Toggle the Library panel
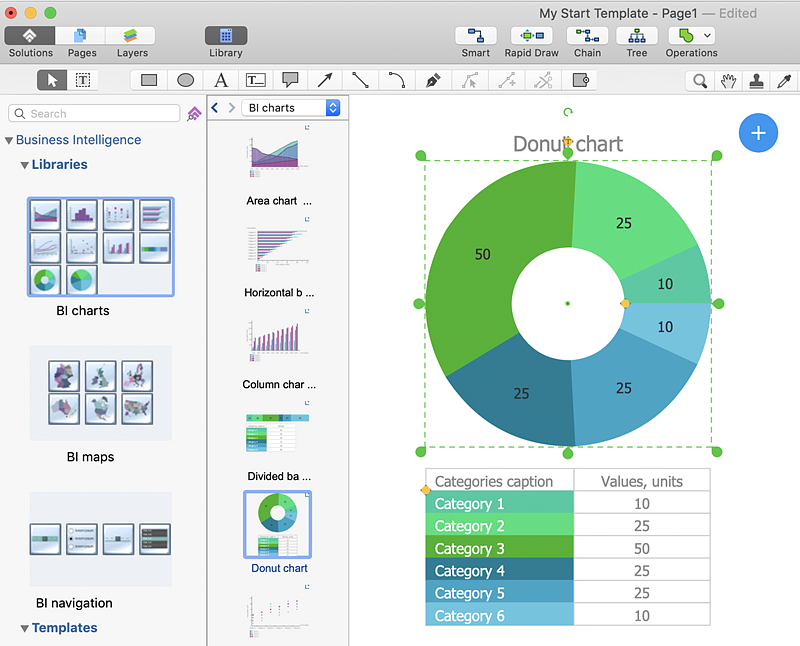This screenshot has height=646, width=800. click(226, 36)
